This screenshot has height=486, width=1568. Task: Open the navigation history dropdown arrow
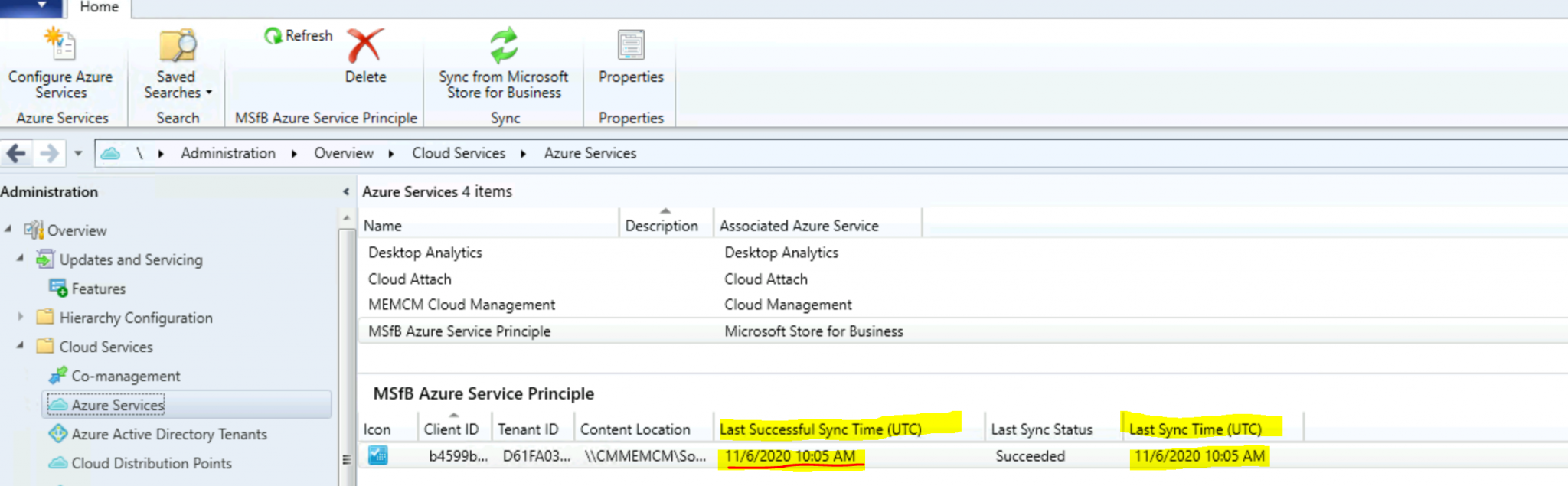[x=78, y=154]
